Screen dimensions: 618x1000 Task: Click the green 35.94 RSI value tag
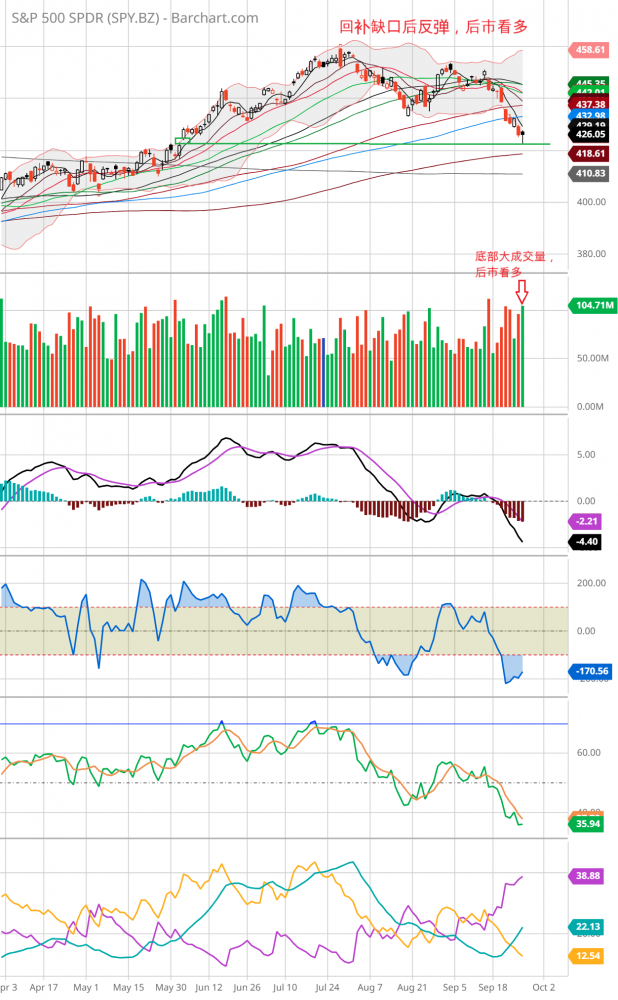(585, 824)
